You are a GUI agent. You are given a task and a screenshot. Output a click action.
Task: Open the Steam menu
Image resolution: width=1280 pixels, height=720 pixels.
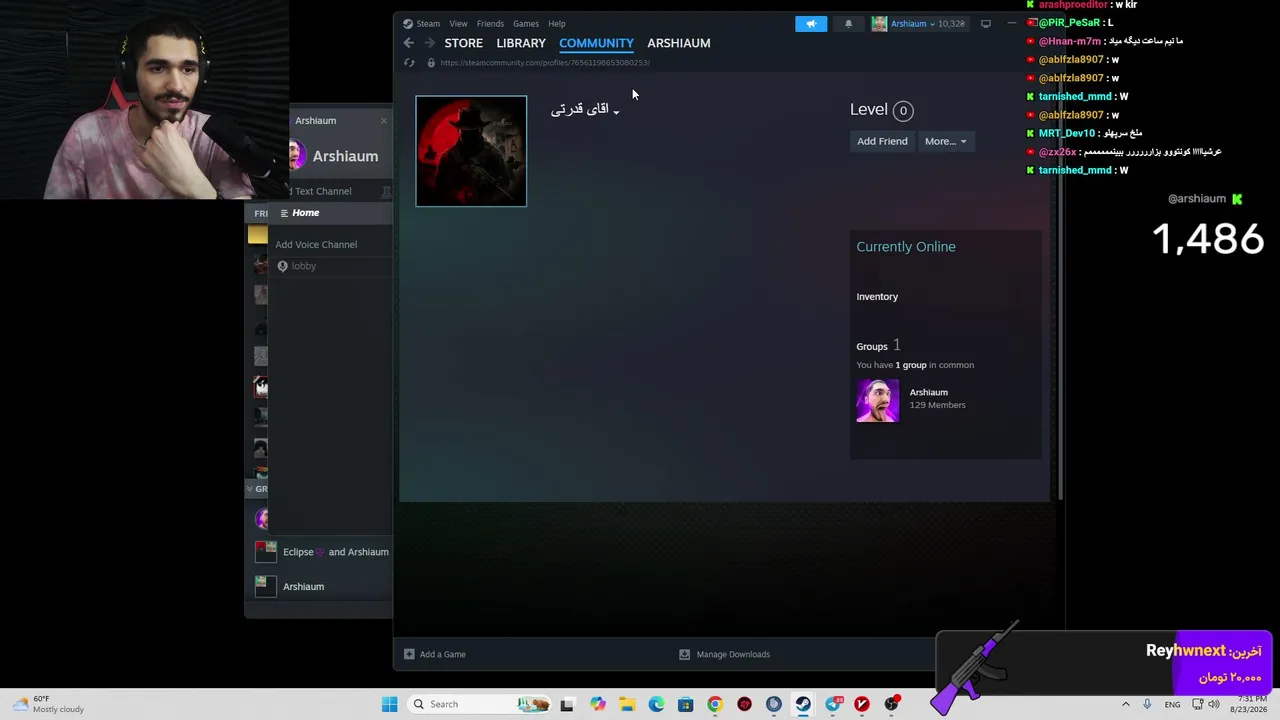pos(428,24)
